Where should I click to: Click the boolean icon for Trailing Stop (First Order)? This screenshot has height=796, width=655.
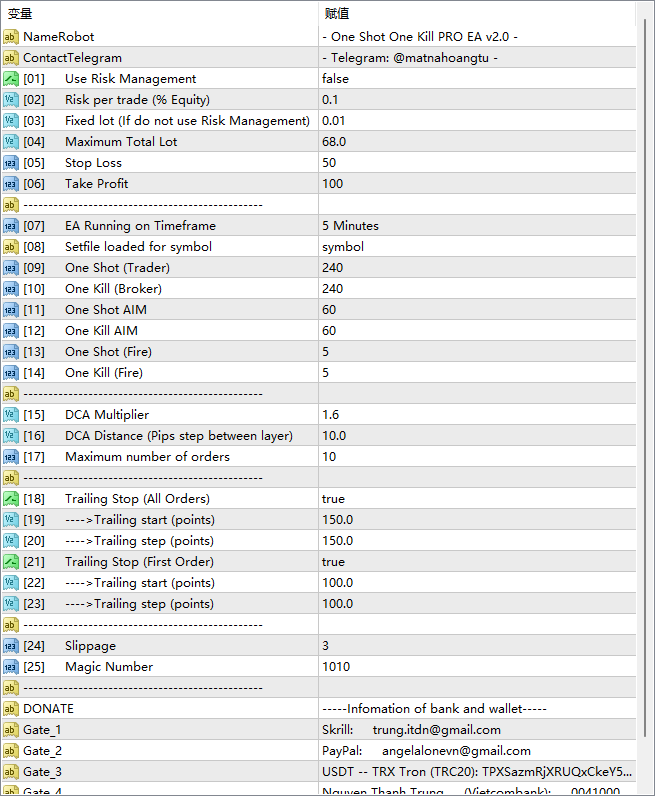coord(11,561)
